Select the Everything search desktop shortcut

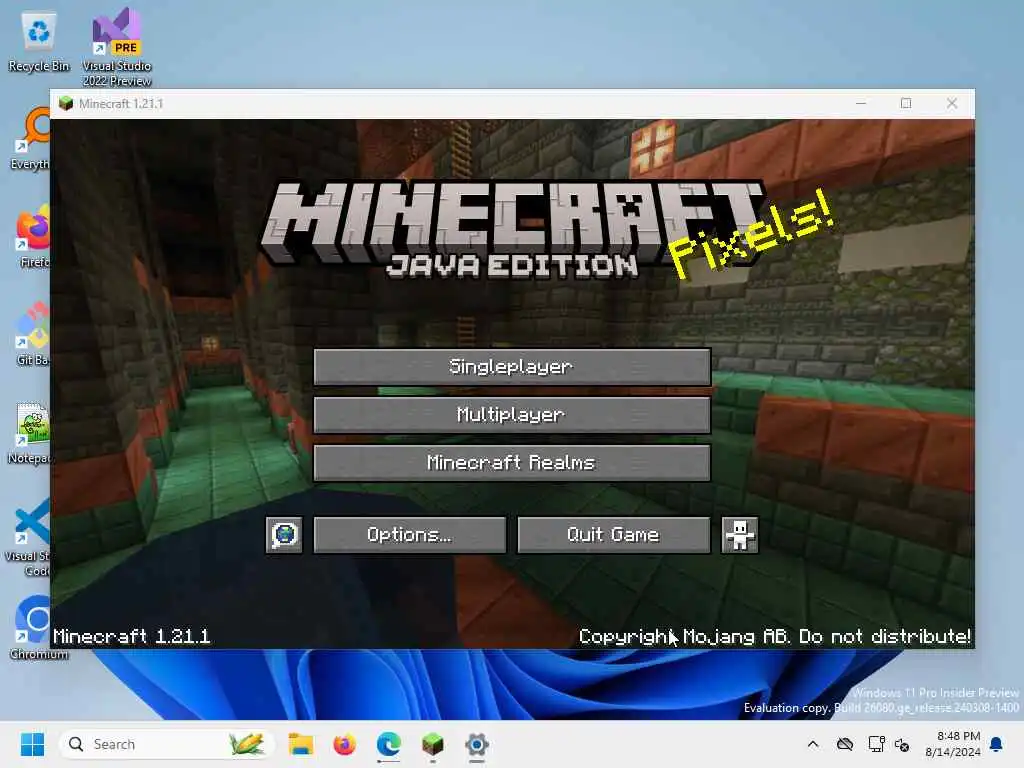point(31,138)
